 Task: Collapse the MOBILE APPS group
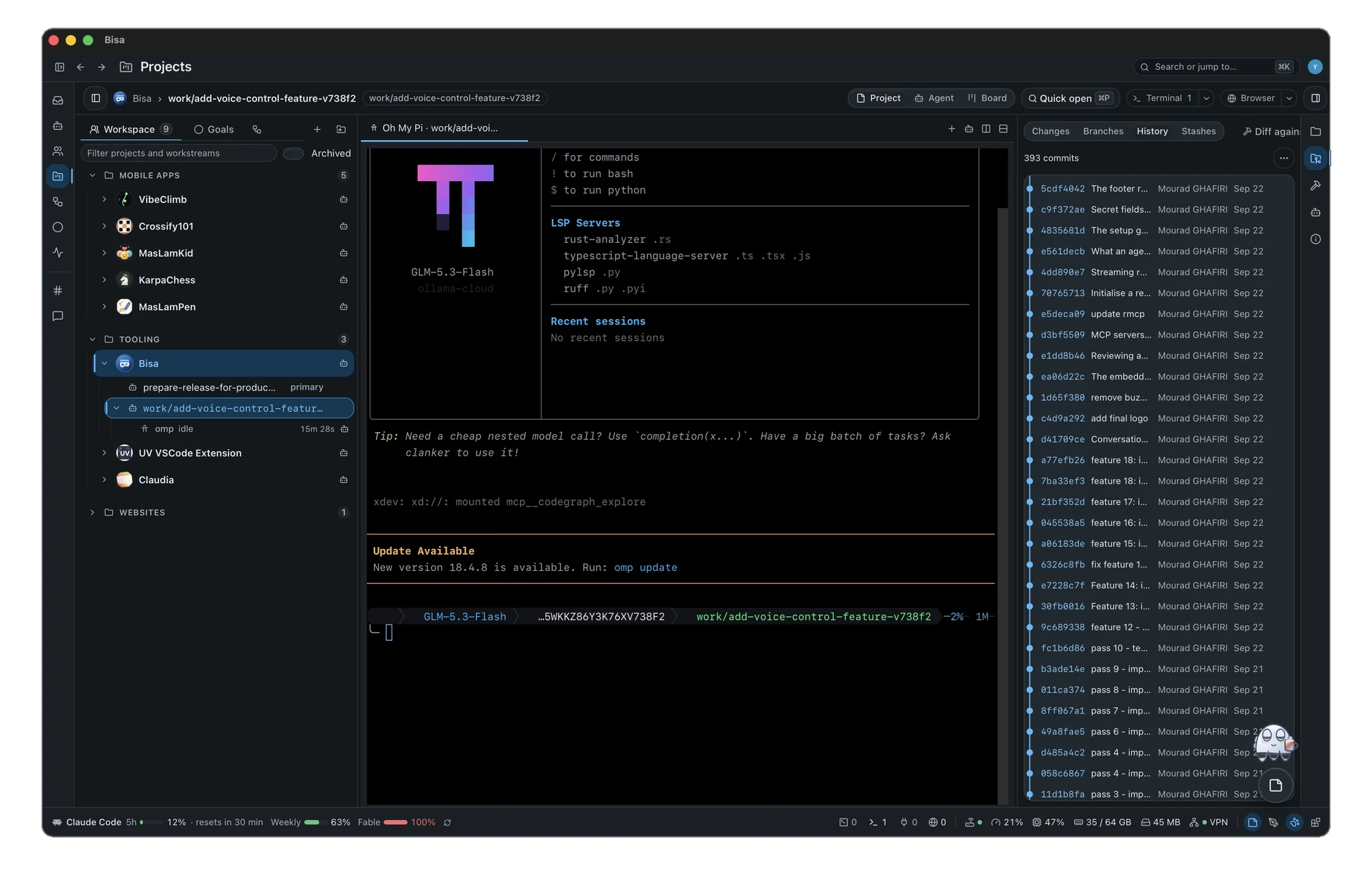pos(93,176)
